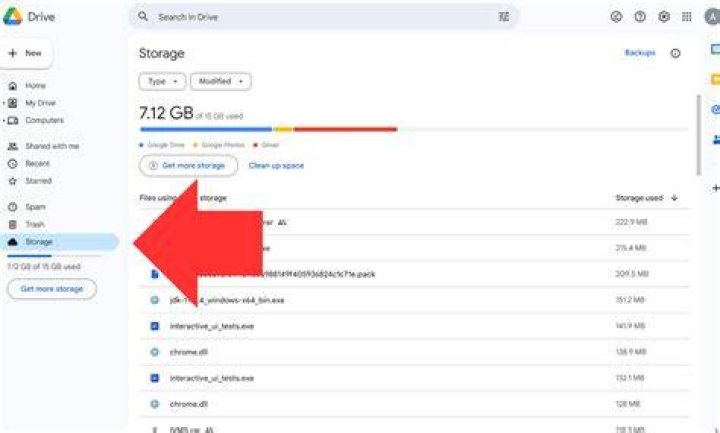This screenshot has height=433, width=720.
Task: Click the file icon of the jdk windows-x64_bin.exe row
Action: point(155,300)
